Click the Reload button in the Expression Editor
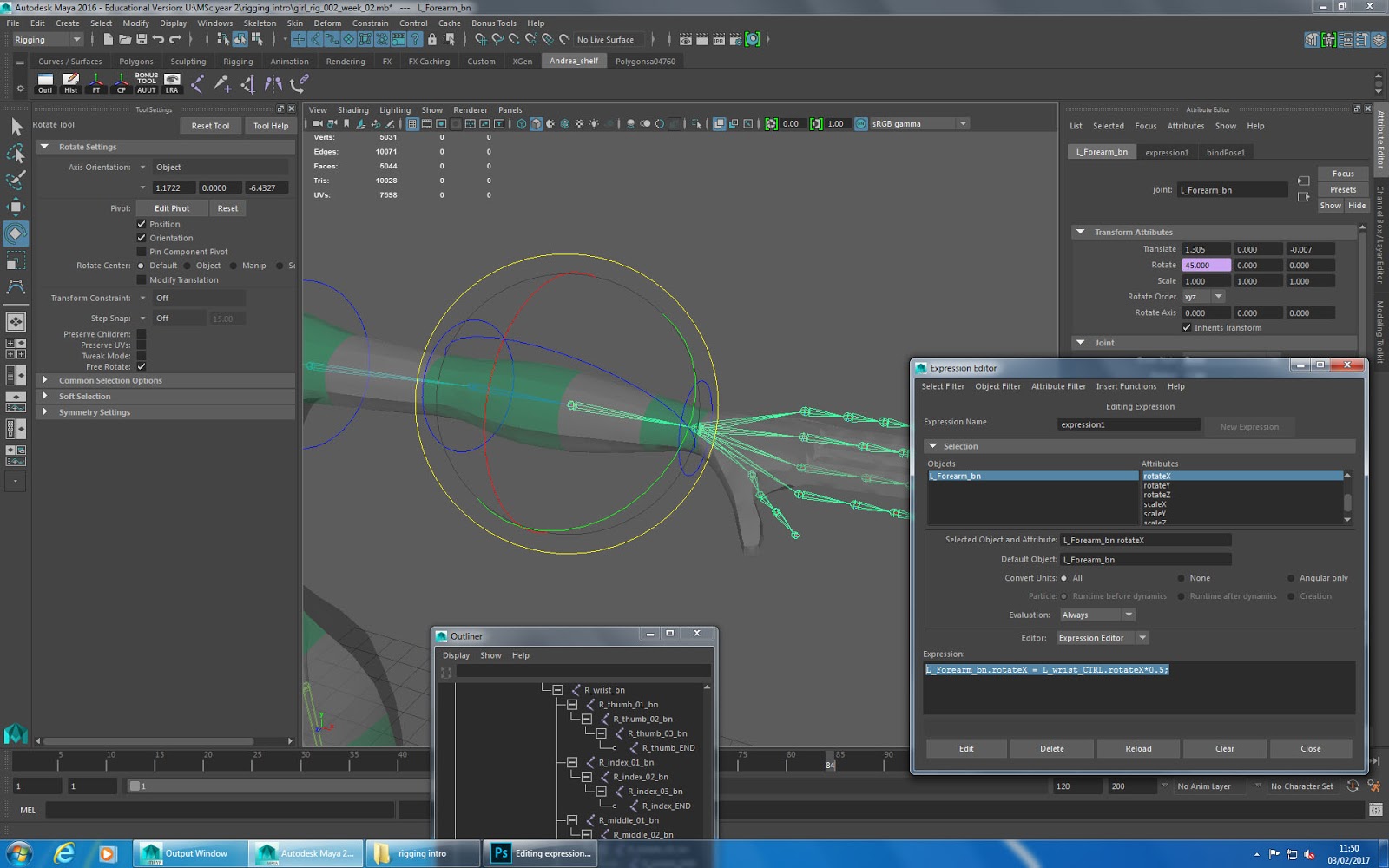This screenshot has width=1389, height=868. (1138, 748)
